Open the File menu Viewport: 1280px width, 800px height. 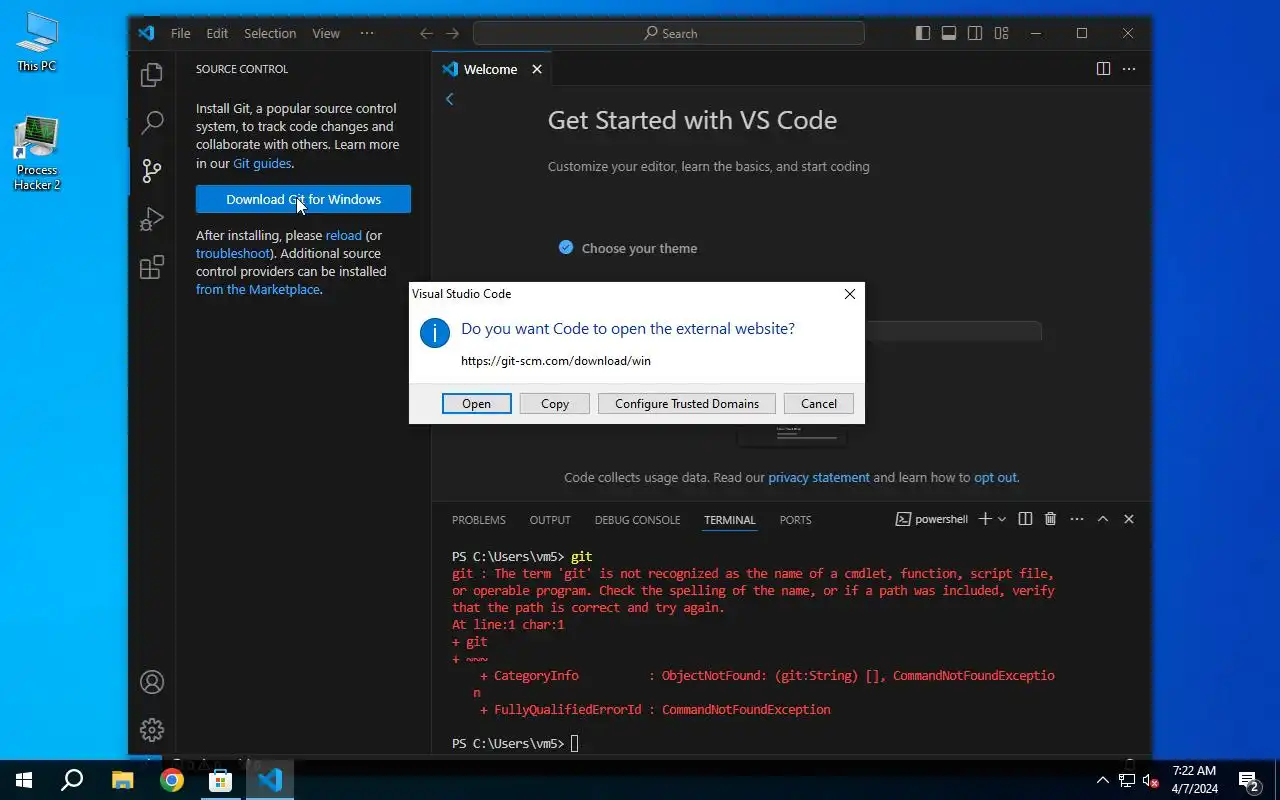(181, 33)
